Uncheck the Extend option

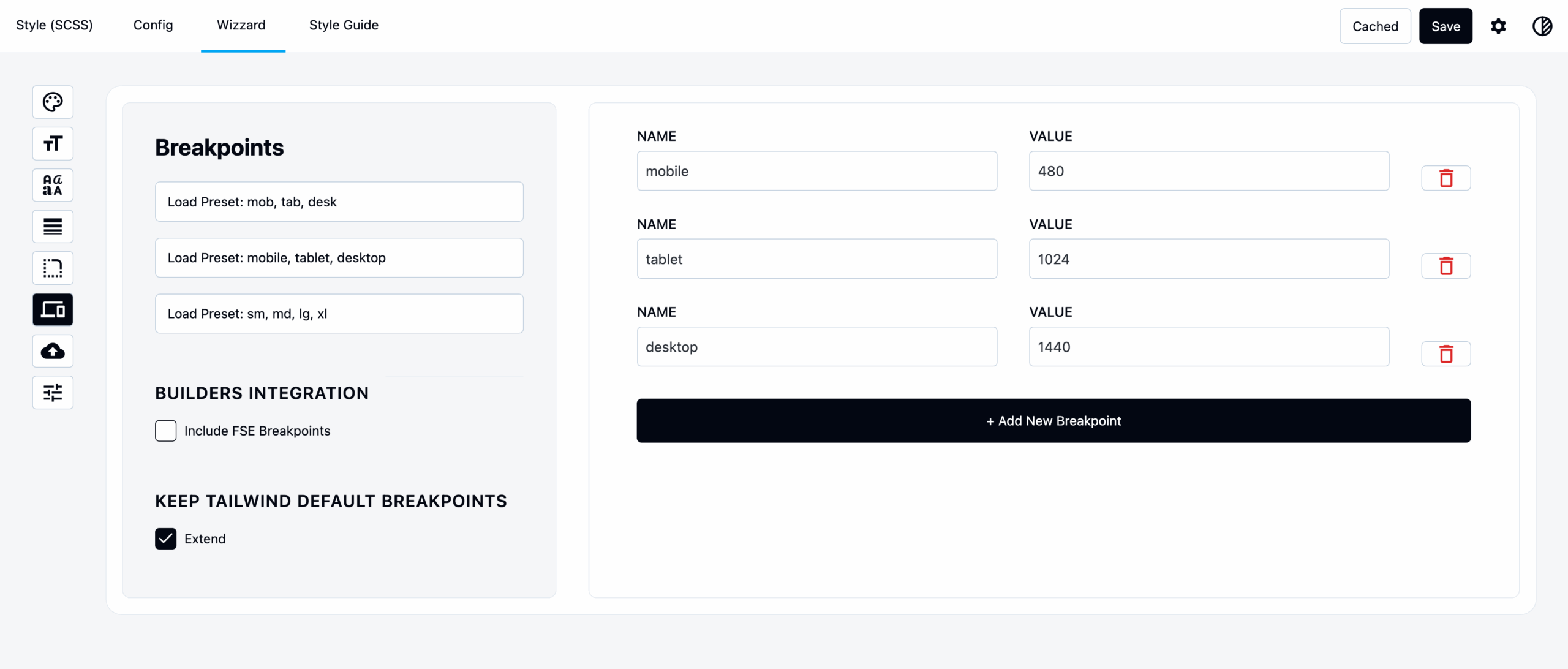click(166, 539)
